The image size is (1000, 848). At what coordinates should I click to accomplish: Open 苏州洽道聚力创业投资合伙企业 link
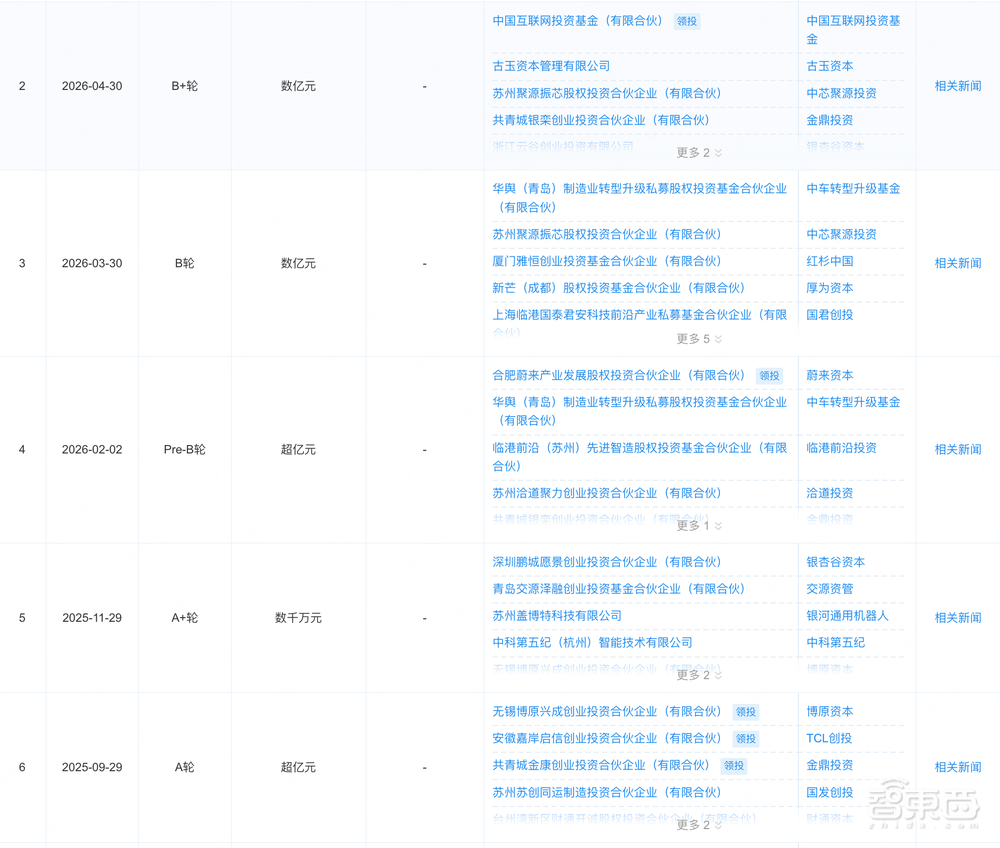[607, 493]
